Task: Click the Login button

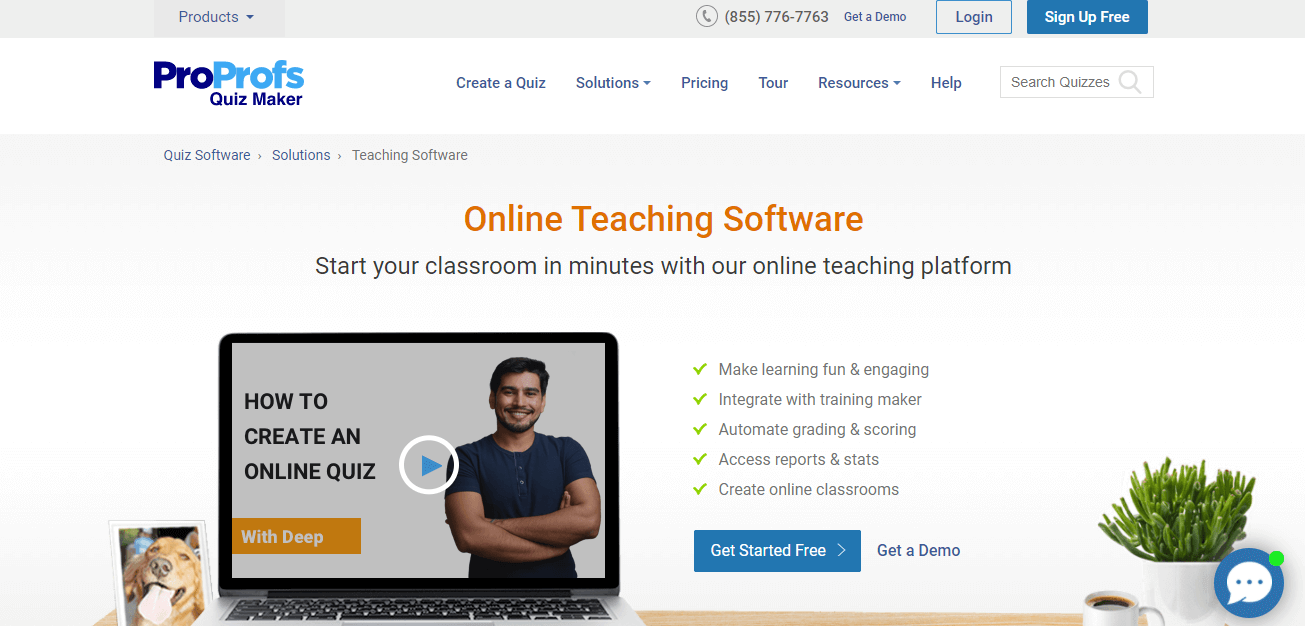Action: pyautogui.click(x=974, y=17)
